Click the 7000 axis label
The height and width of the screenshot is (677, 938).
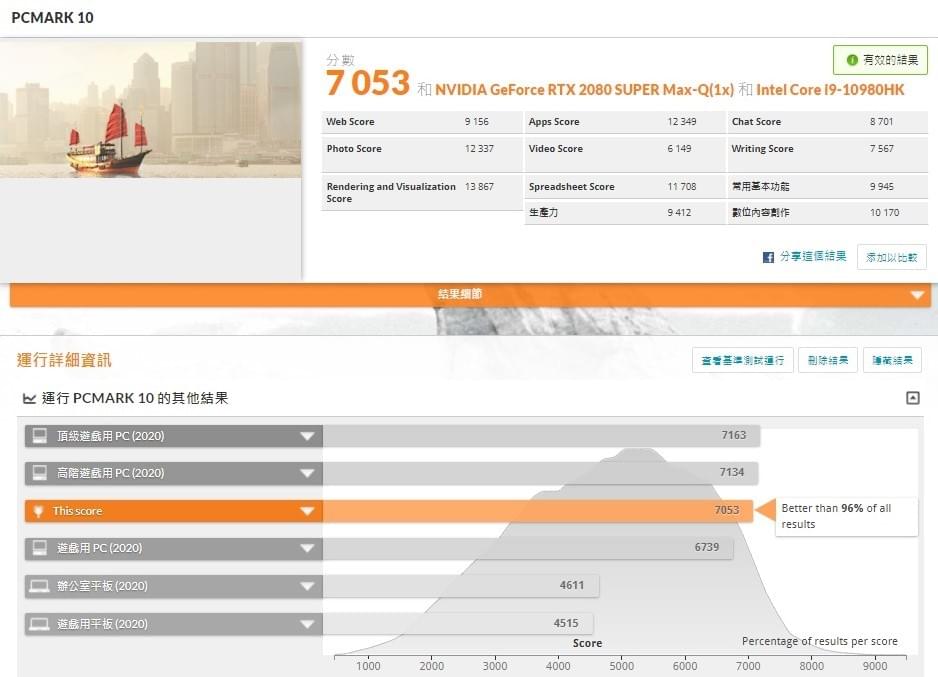pyautogui.click(x=748, y=666)
